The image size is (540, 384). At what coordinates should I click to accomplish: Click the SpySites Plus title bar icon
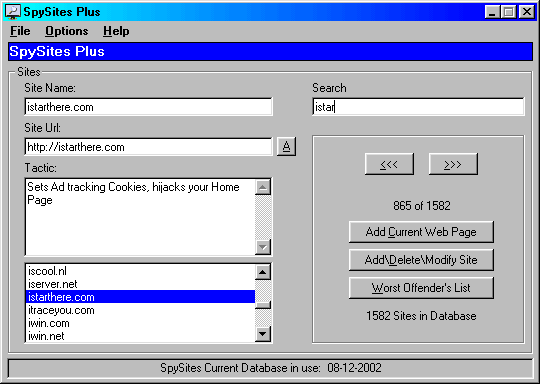[13, 12]
